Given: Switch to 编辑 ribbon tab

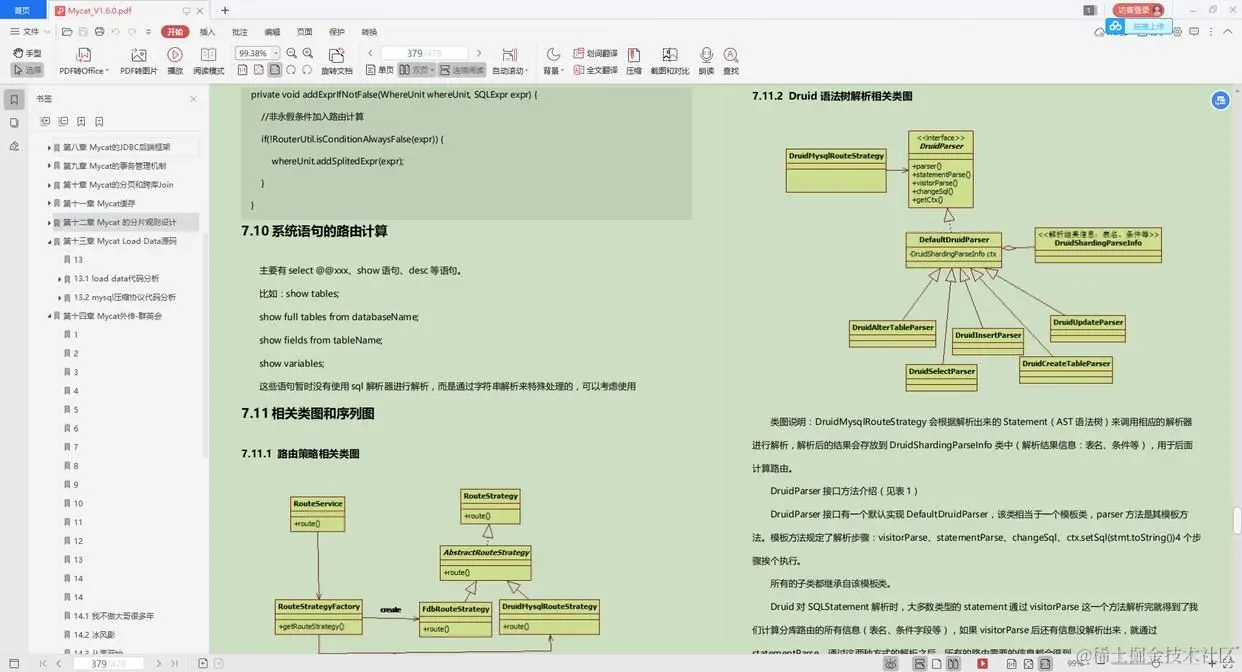Looking at the screenshot, I should tap(272, 32).
